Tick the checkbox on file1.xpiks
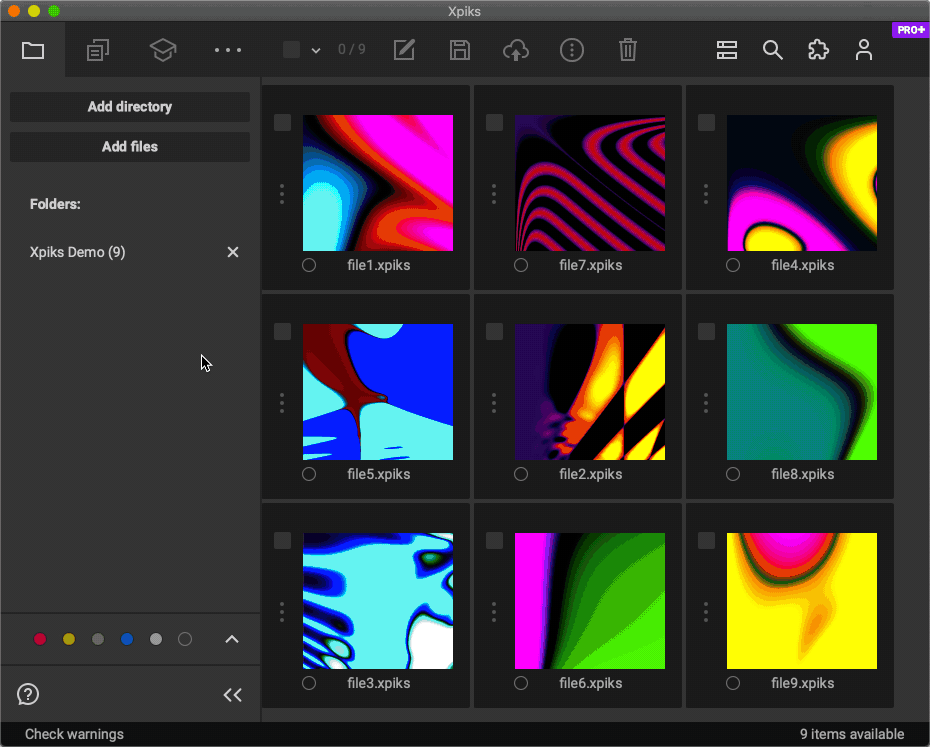 coord(282,122)
